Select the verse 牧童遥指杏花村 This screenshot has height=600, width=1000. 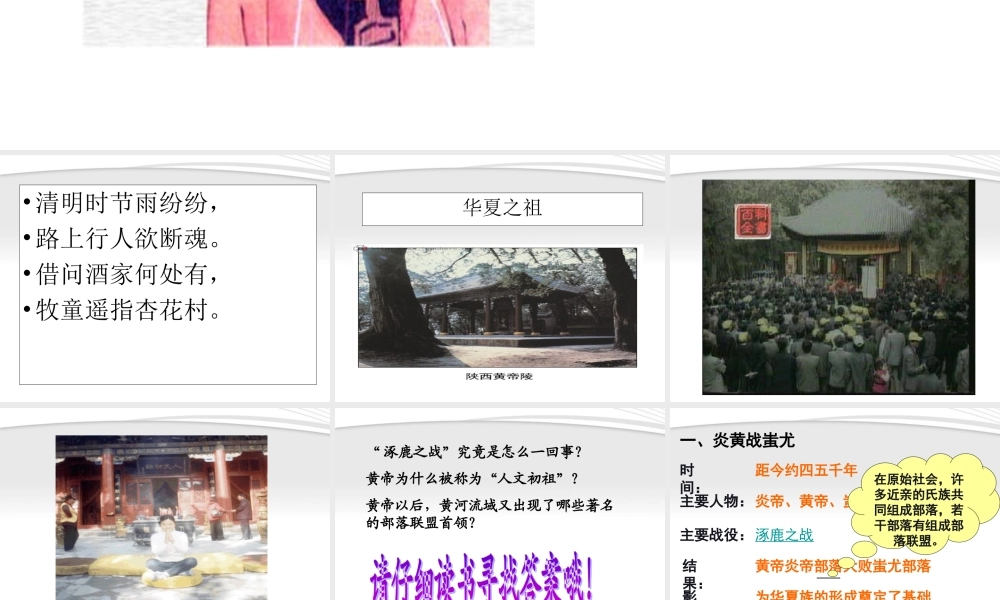tap(128, 311)
